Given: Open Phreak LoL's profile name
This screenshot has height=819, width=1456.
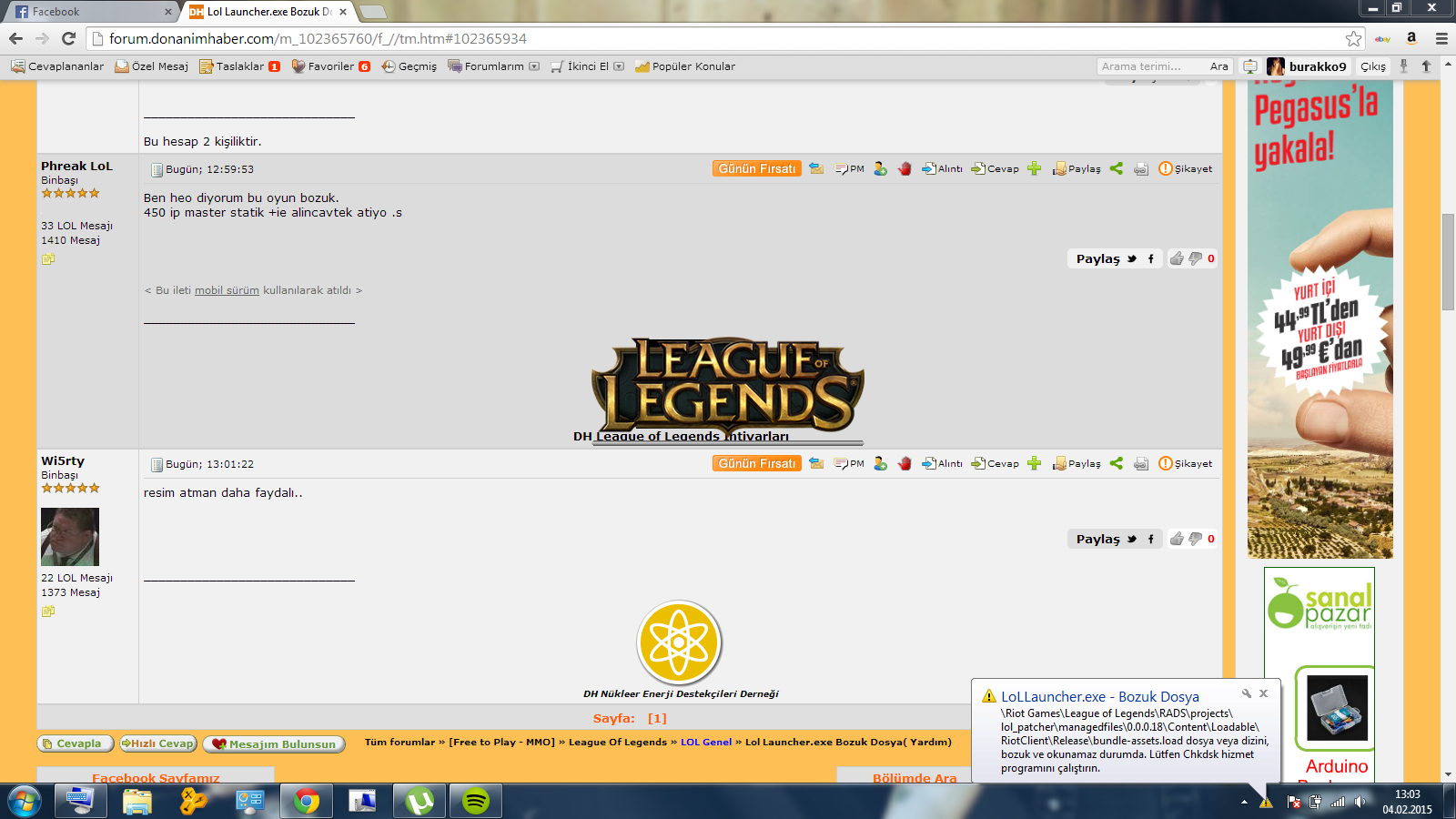Looking at the screenshot, I should click(x=76, y=166).
